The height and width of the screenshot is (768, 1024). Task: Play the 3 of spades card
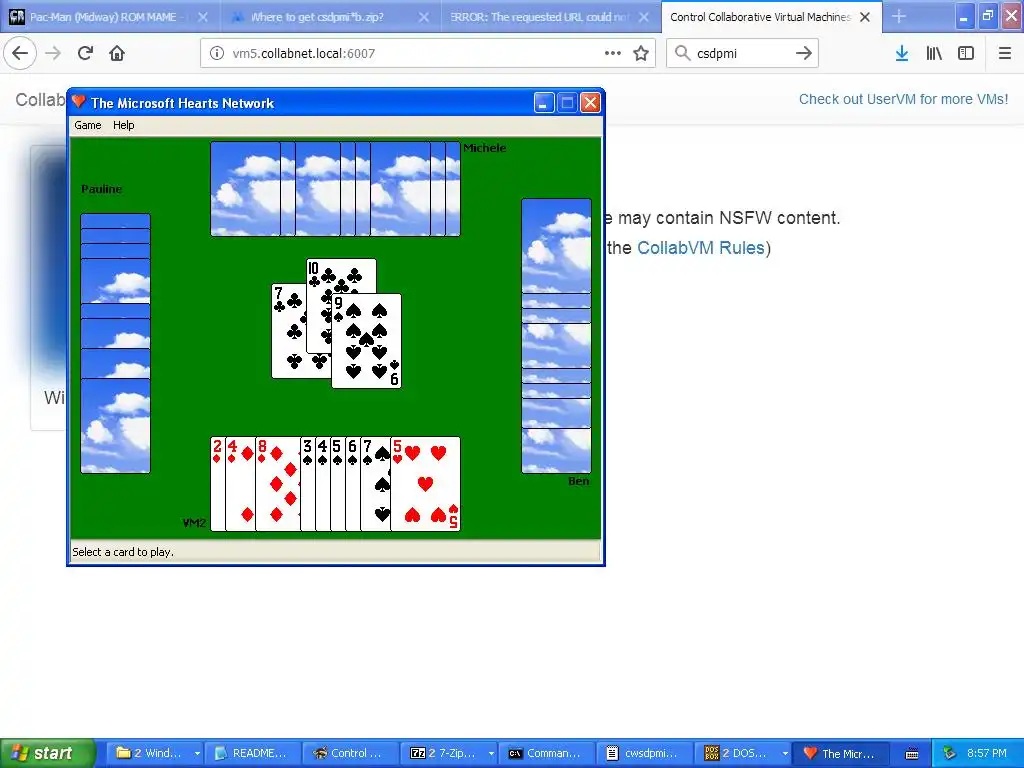pyautogui.click(x=308, y=484)
